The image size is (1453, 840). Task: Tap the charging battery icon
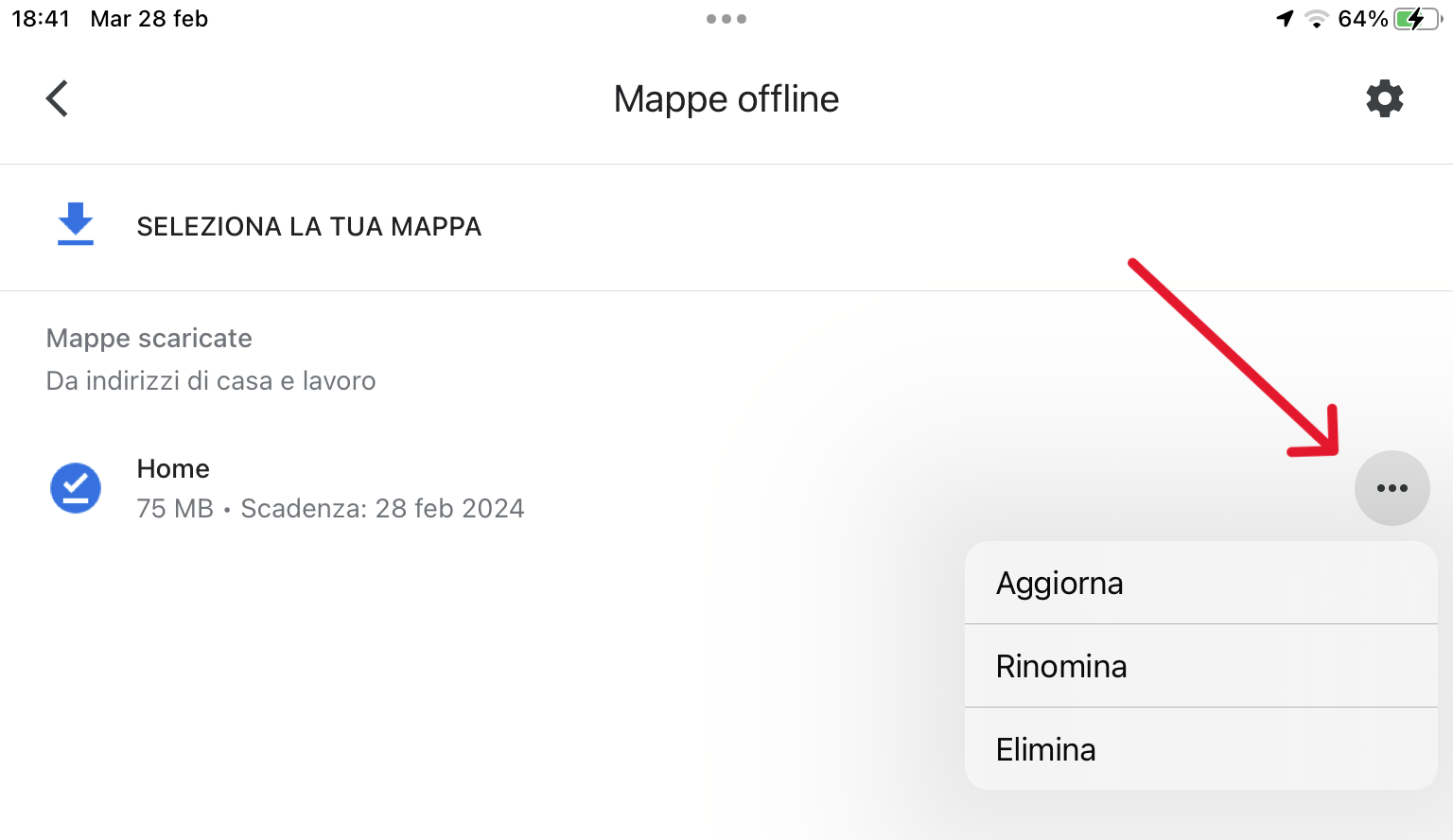click(x=1416, y=19)
